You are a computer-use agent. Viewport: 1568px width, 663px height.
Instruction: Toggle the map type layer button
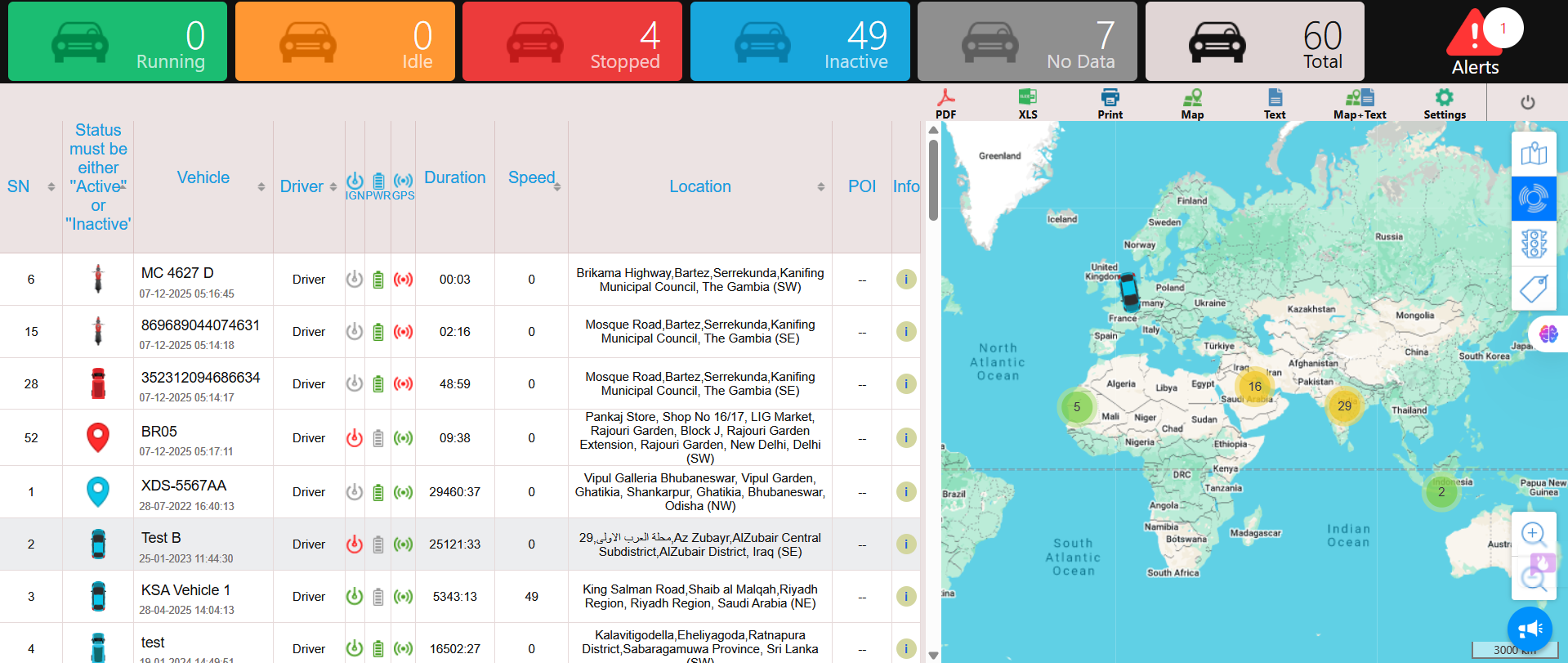click(1534, 155)
